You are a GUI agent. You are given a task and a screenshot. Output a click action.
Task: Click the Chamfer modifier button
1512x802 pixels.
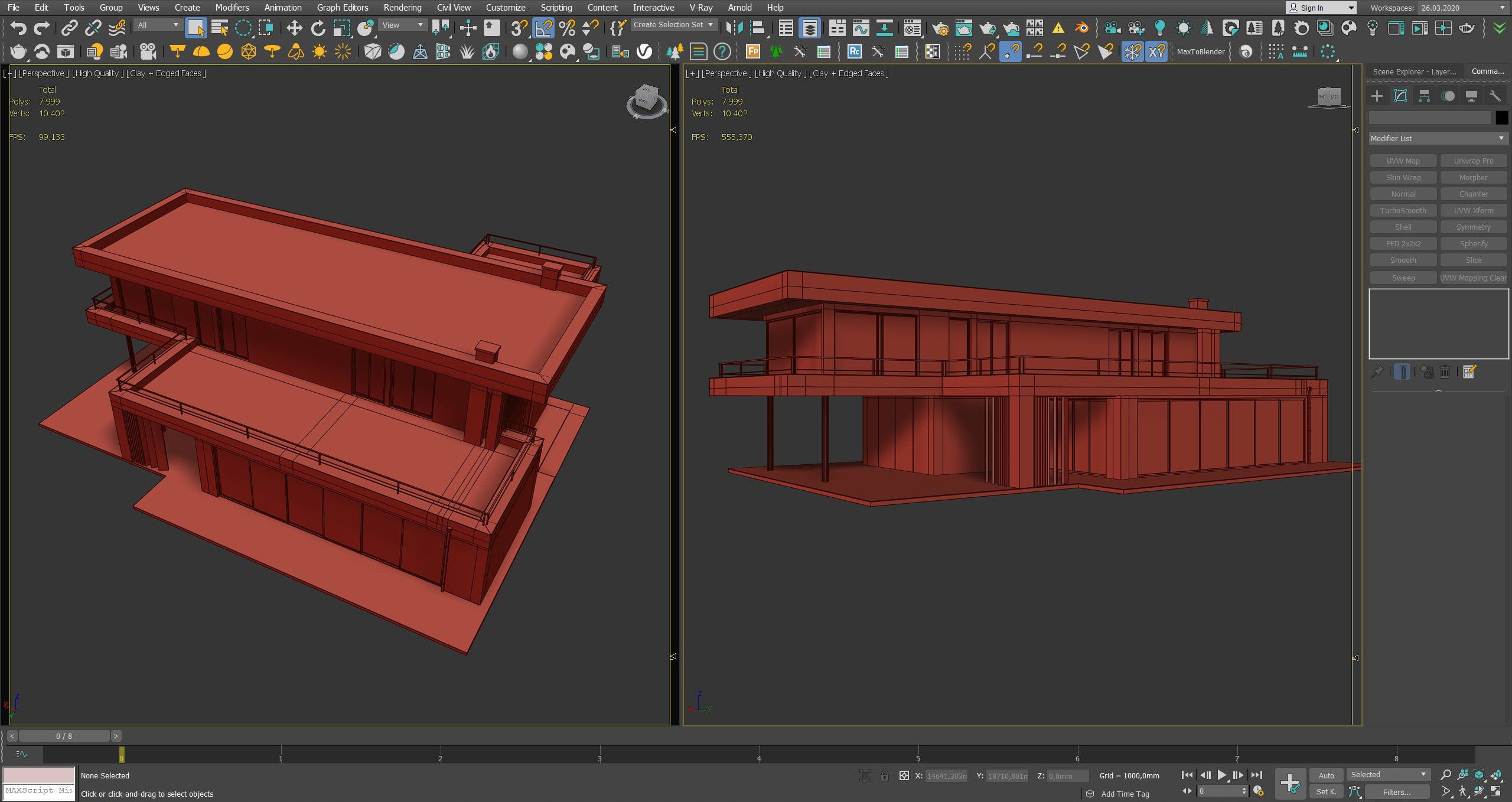tap(1474, 194)
